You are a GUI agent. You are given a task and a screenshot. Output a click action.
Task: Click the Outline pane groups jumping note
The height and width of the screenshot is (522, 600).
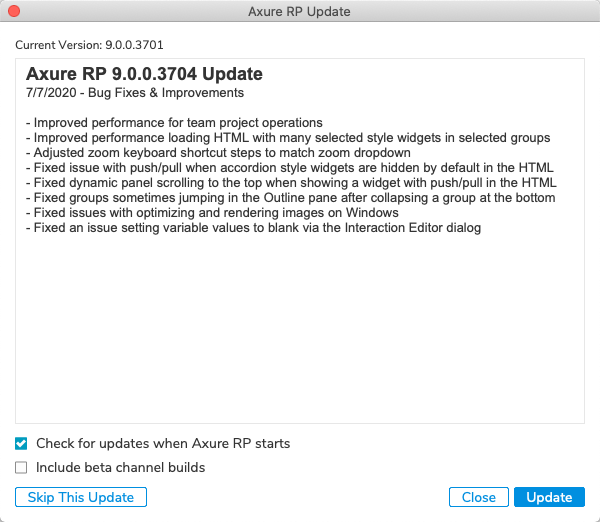pos(290,198)
